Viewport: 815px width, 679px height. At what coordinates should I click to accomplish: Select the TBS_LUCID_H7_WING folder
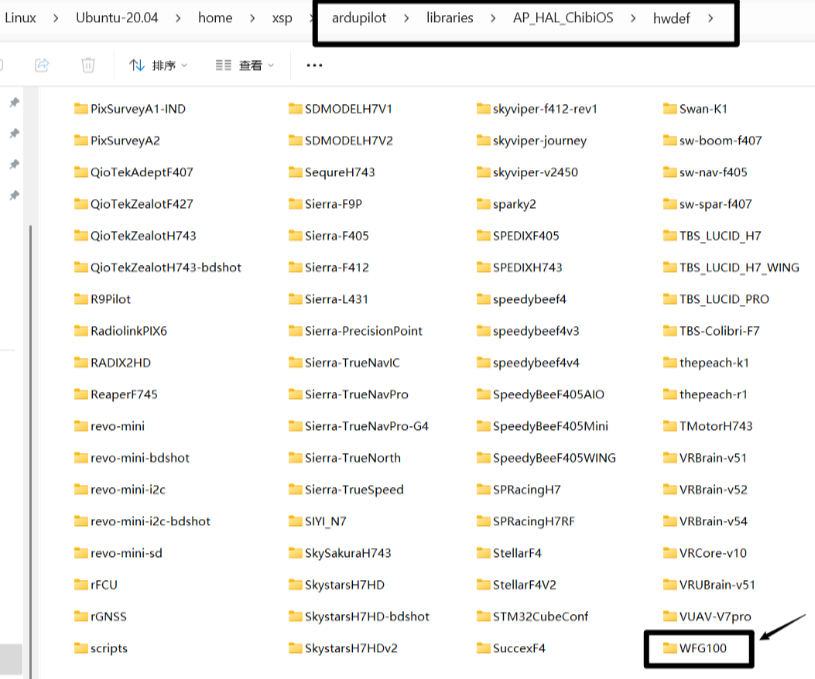[x=738, y=267]
